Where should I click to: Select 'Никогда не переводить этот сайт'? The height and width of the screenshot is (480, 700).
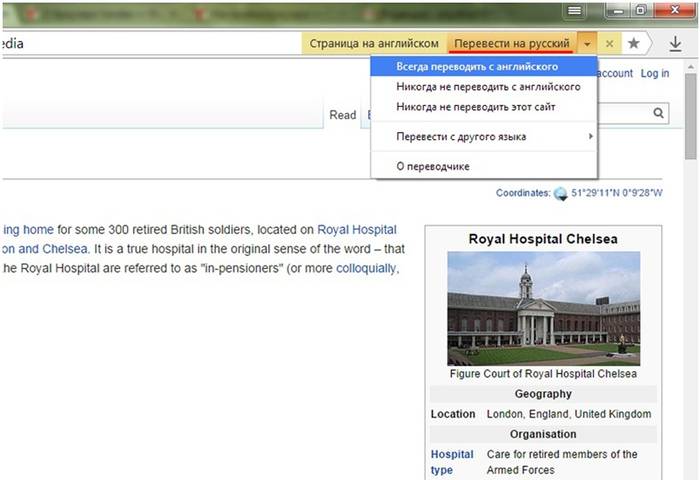click(x=475, y=106)
